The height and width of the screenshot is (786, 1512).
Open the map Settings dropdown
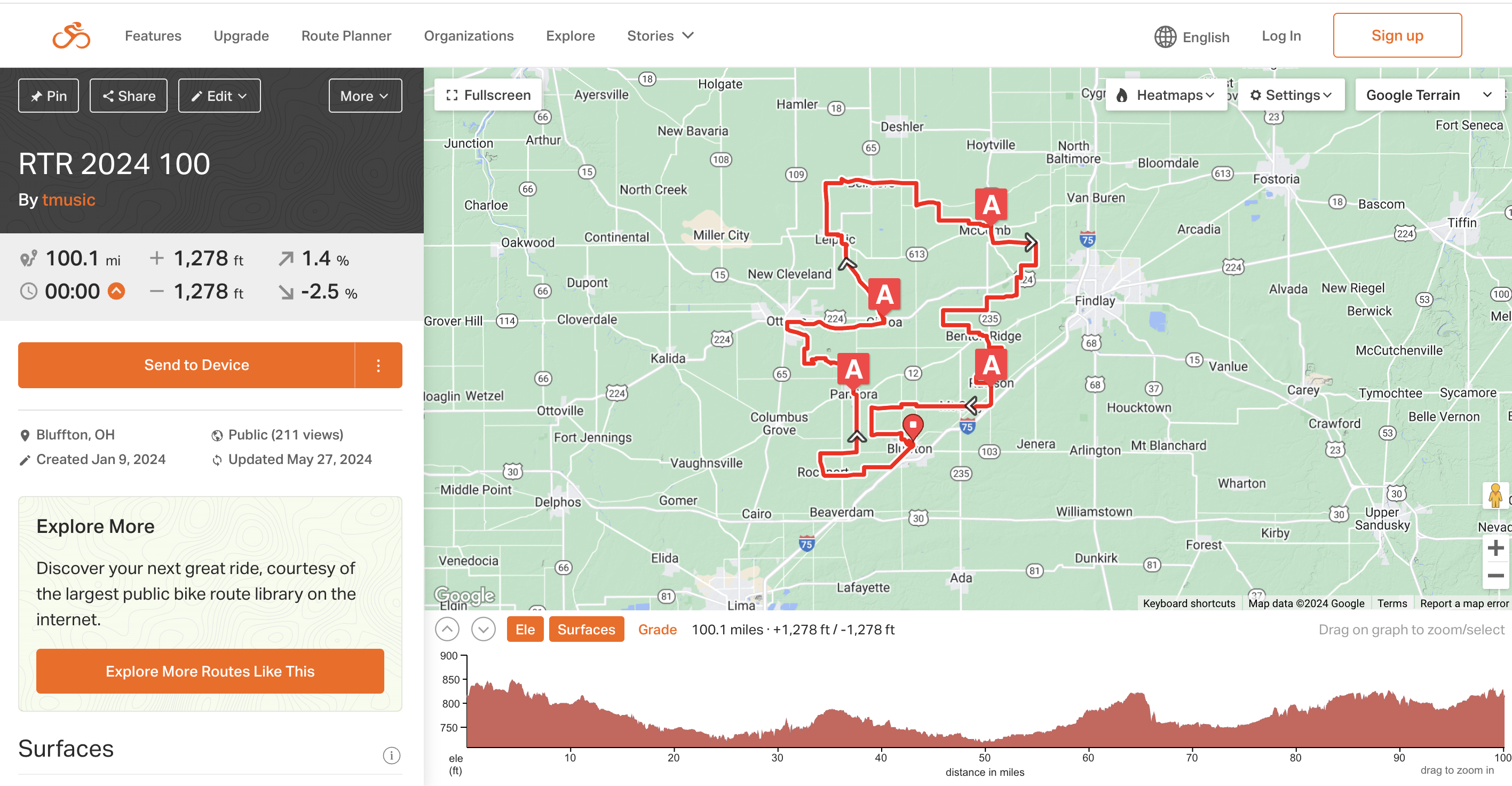1291,95
